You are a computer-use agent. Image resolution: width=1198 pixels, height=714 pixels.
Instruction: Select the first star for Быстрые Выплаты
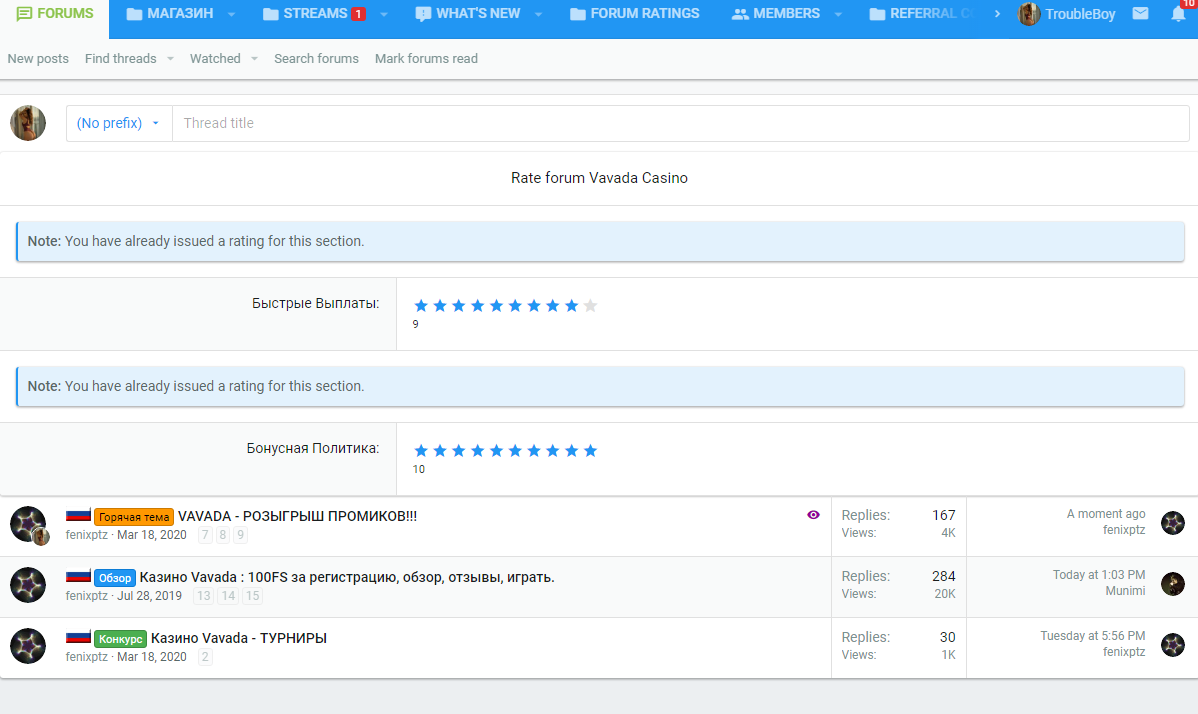421,305
